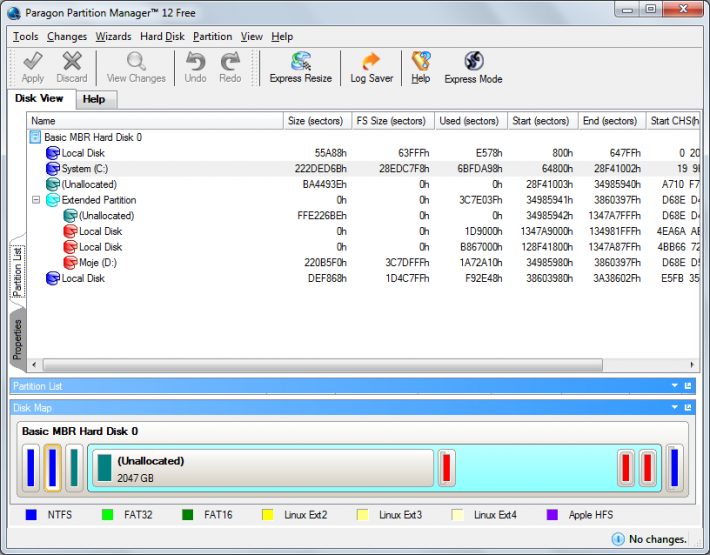
Task: Open the Wizards menu
Action: 113,37
